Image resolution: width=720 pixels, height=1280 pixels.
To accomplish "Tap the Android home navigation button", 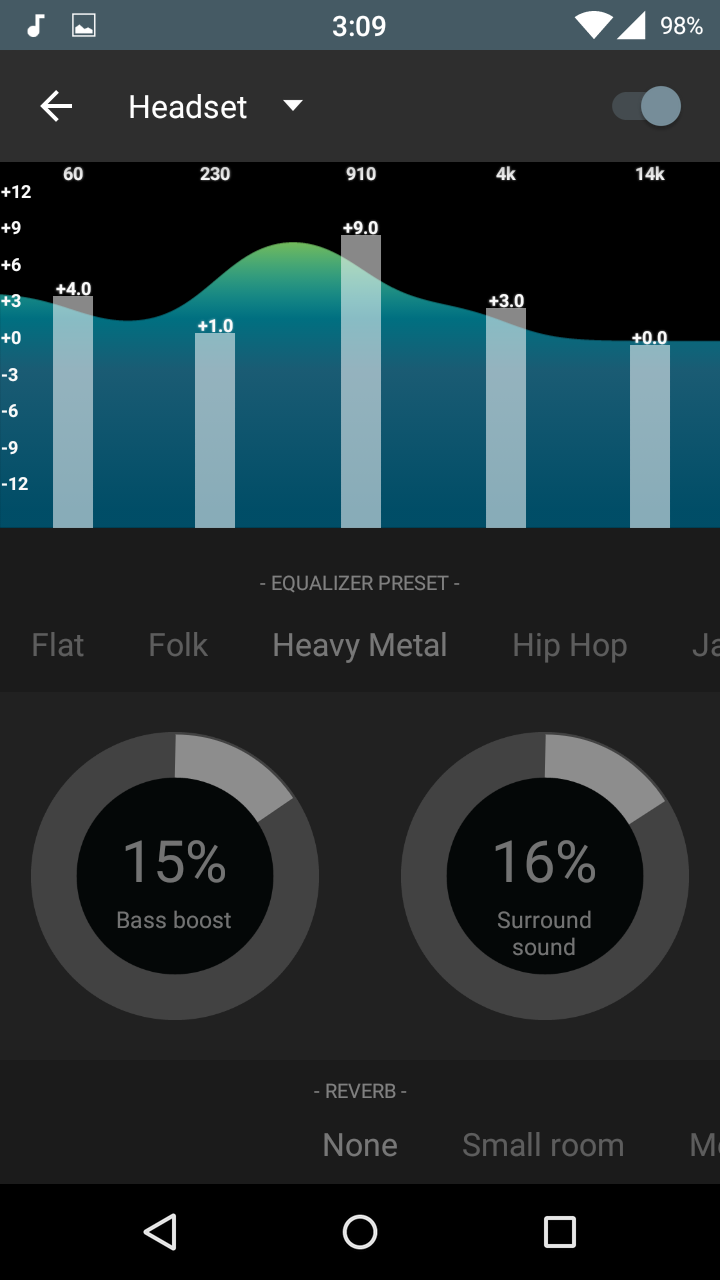I will [x=360, y=1232].
